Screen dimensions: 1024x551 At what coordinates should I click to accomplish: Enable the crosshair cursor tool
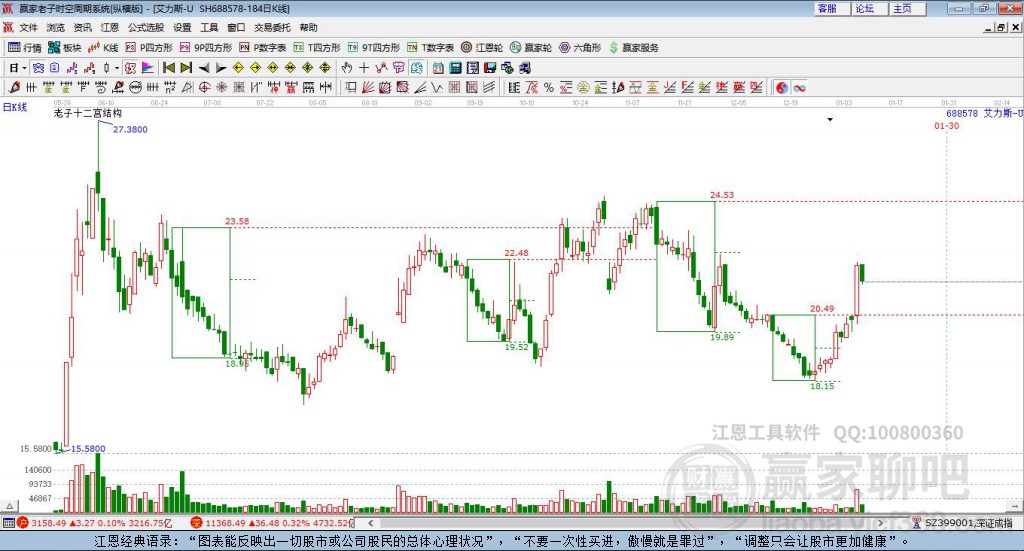(364, 68)
